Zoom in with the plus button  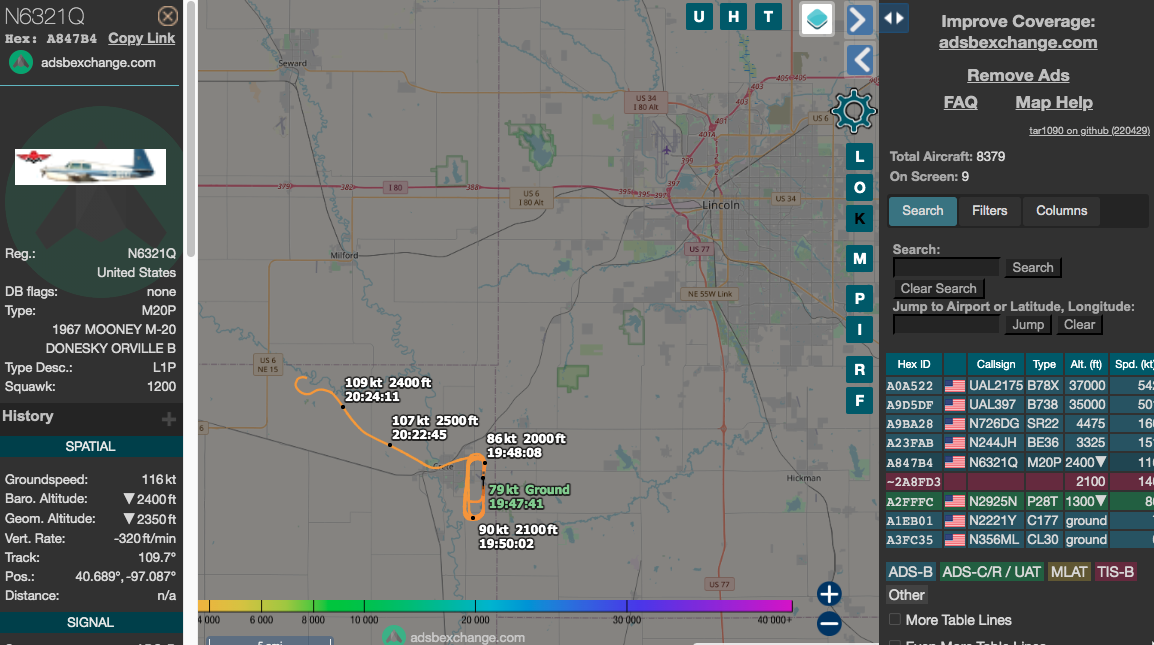point(829,593)
